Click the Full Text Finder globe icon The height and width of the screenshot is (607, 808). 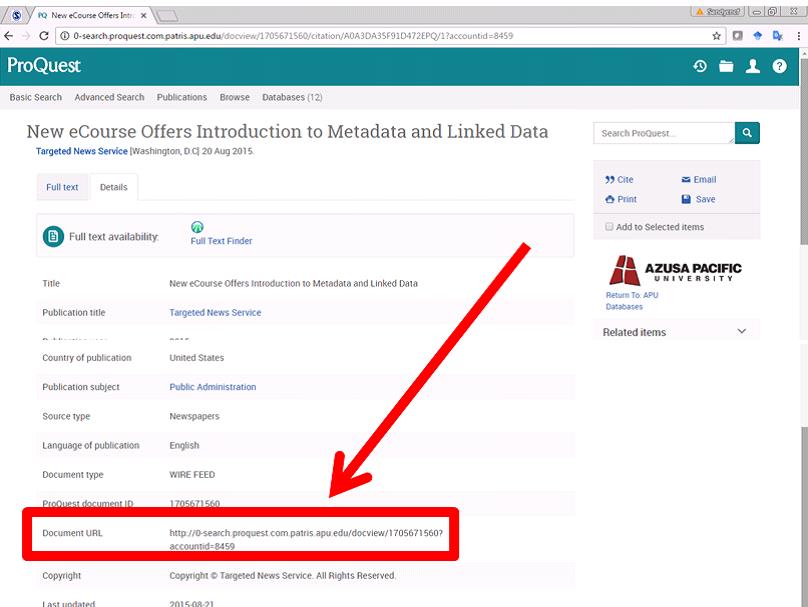tap(197, 227)
